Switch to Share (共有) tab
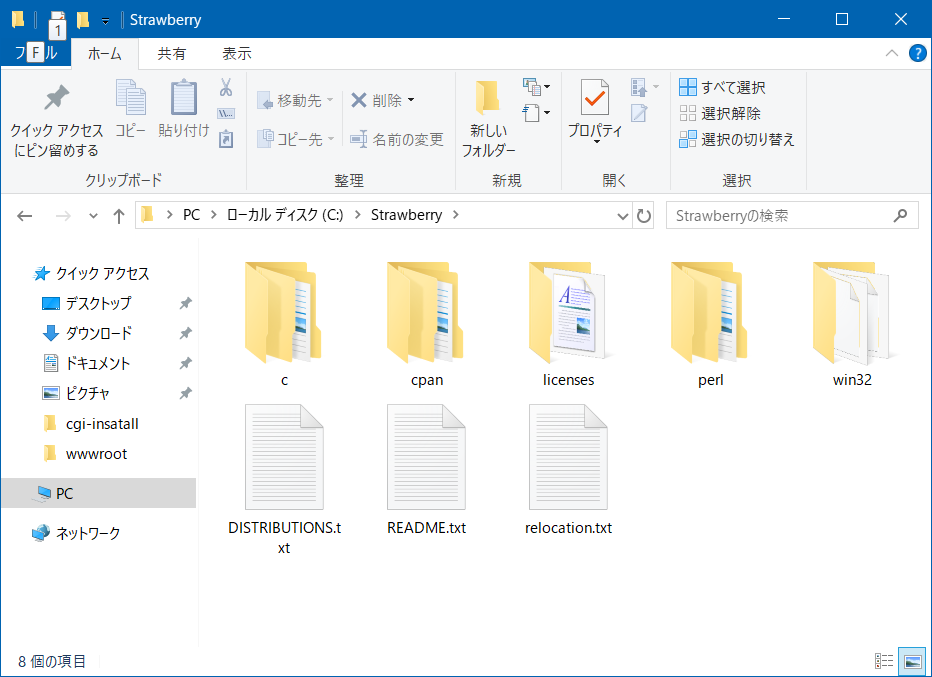932x677 pixels. tap(171, 53)
